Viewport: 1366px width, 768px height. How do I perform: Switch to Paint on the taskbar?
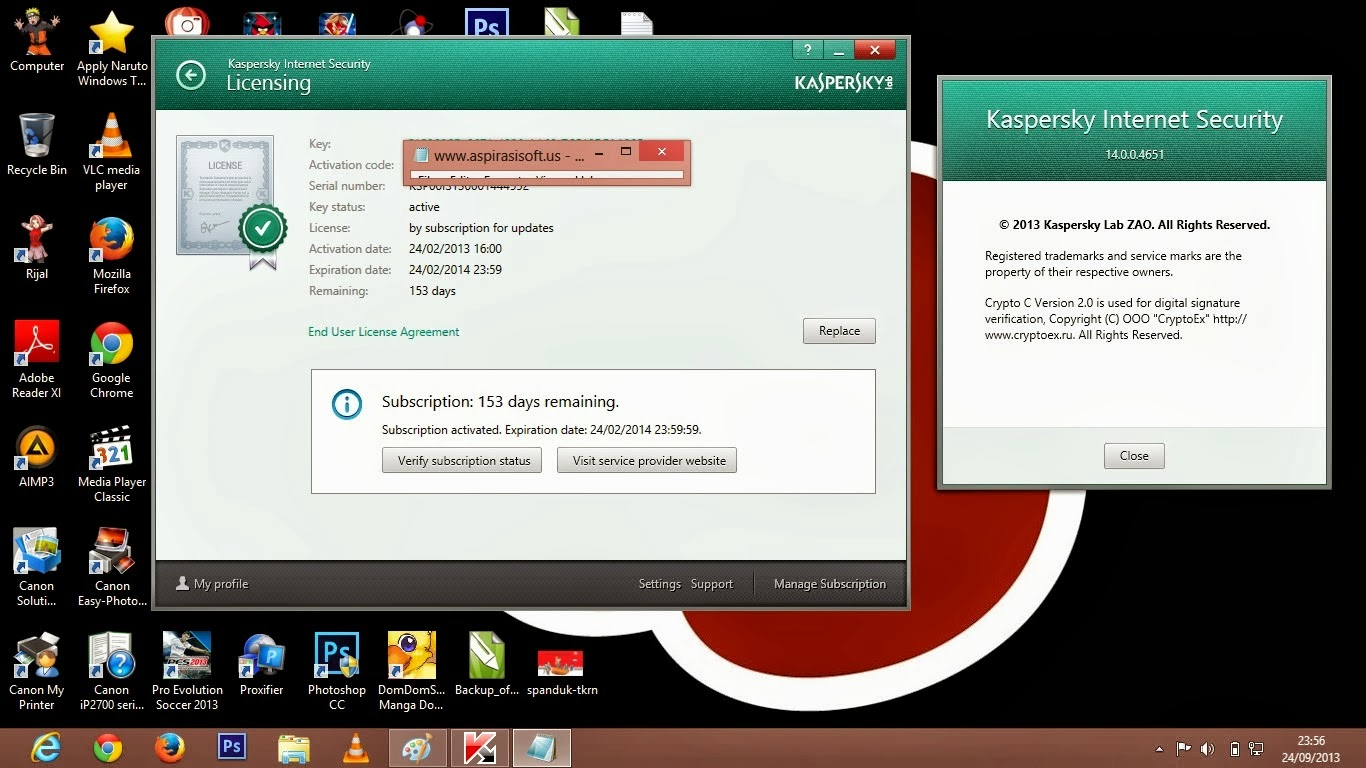417,747
